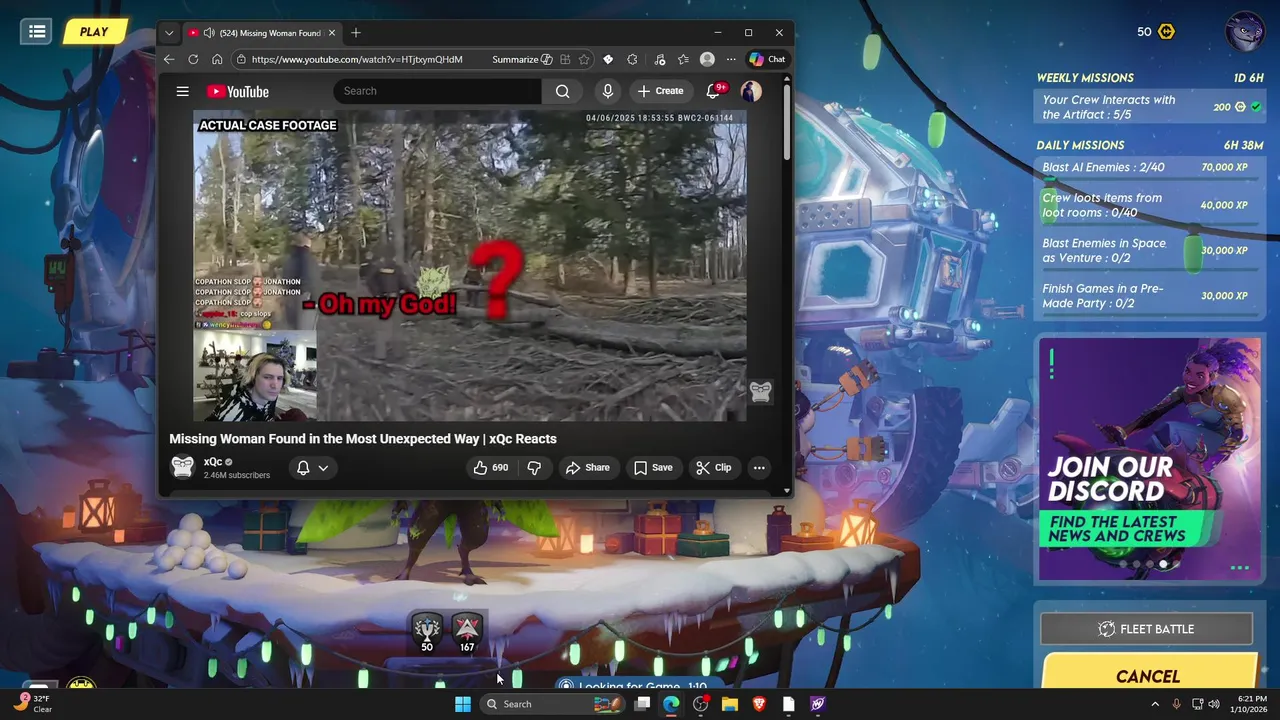Go back using the browser back arrow

169,59
